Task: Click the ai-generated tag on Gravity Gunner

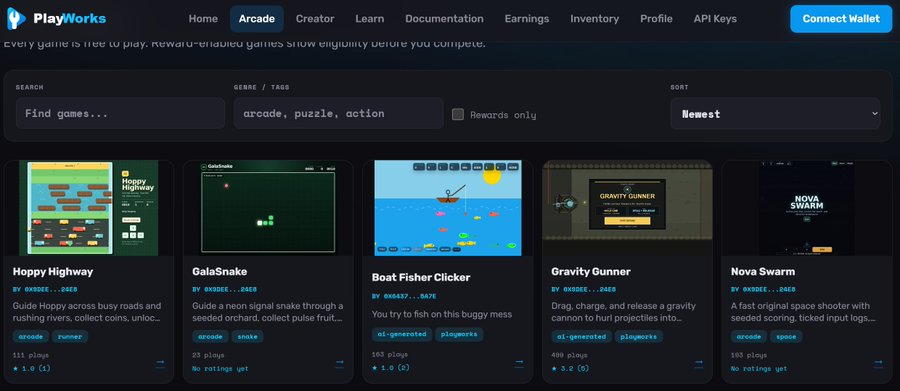Action: click(x=581, y=336)
